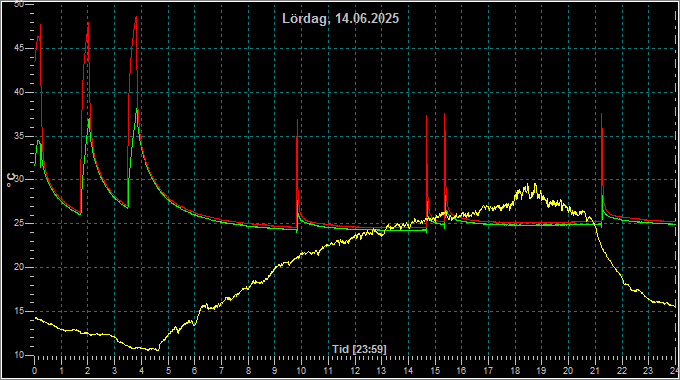Viewport: 680px width, 380px height.
Task: Click the 25 value on temperature axis
Action: click(19, 223)
